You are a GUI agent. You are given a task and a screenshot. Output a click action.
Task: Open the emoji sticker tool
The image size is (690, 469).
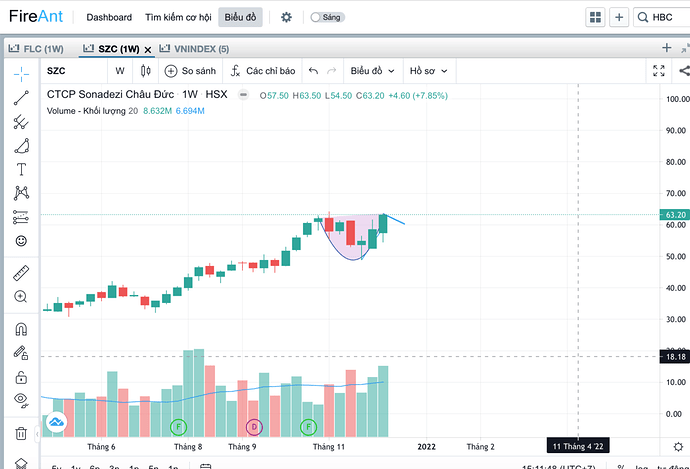[21, 241]
